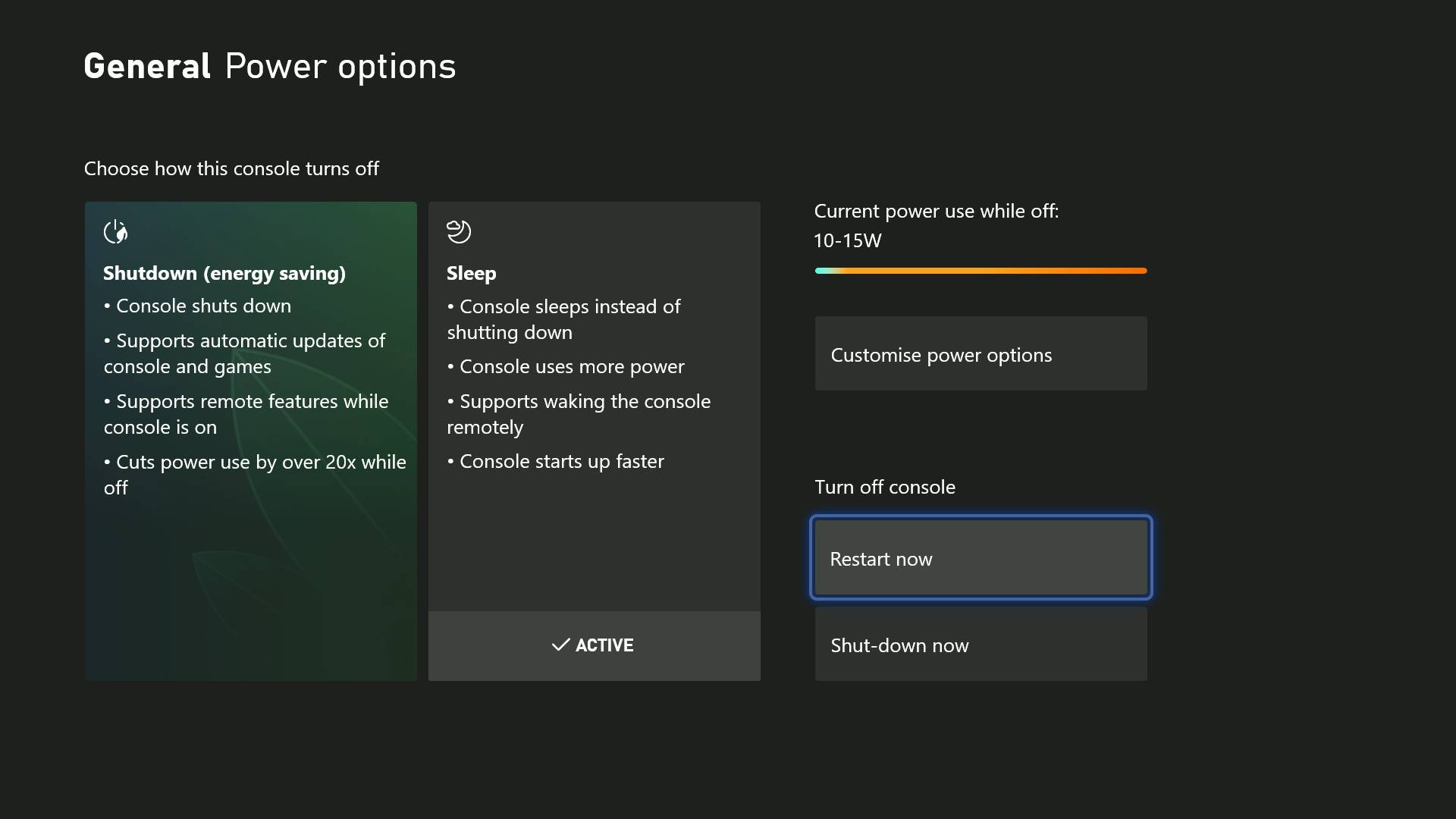Click the crescent moon icon on Sleep card
This screenshot has height=819, width=1456.
458,232
